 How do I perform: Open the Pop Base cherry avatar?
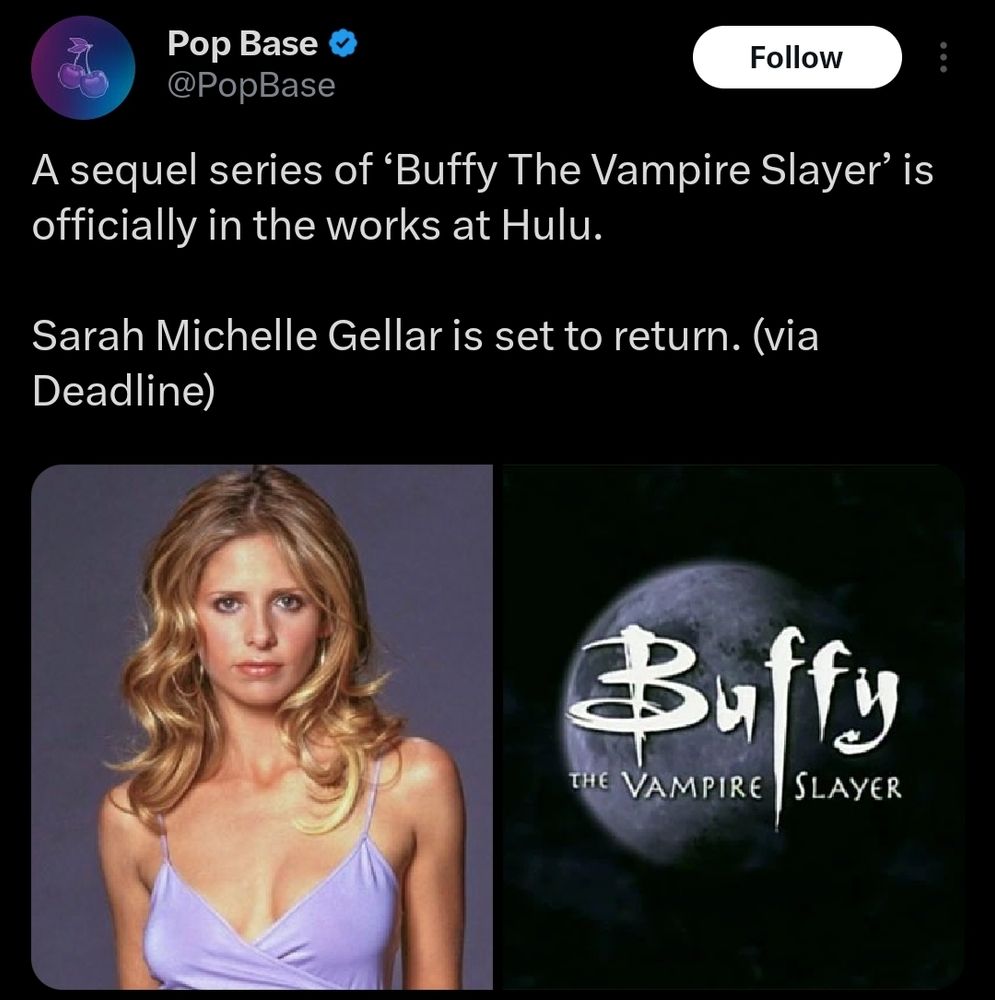click(x=83, y=68)
